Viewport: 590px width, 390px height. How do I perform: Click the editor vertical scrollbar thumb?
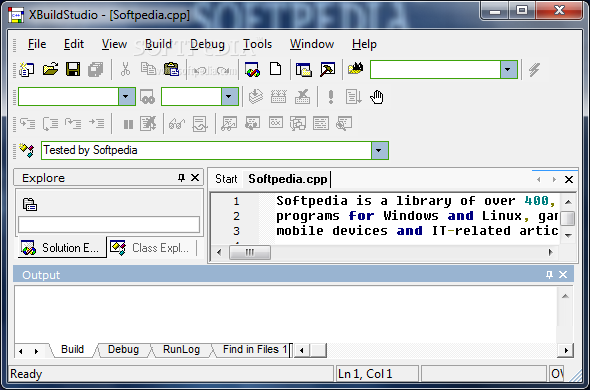568,218
